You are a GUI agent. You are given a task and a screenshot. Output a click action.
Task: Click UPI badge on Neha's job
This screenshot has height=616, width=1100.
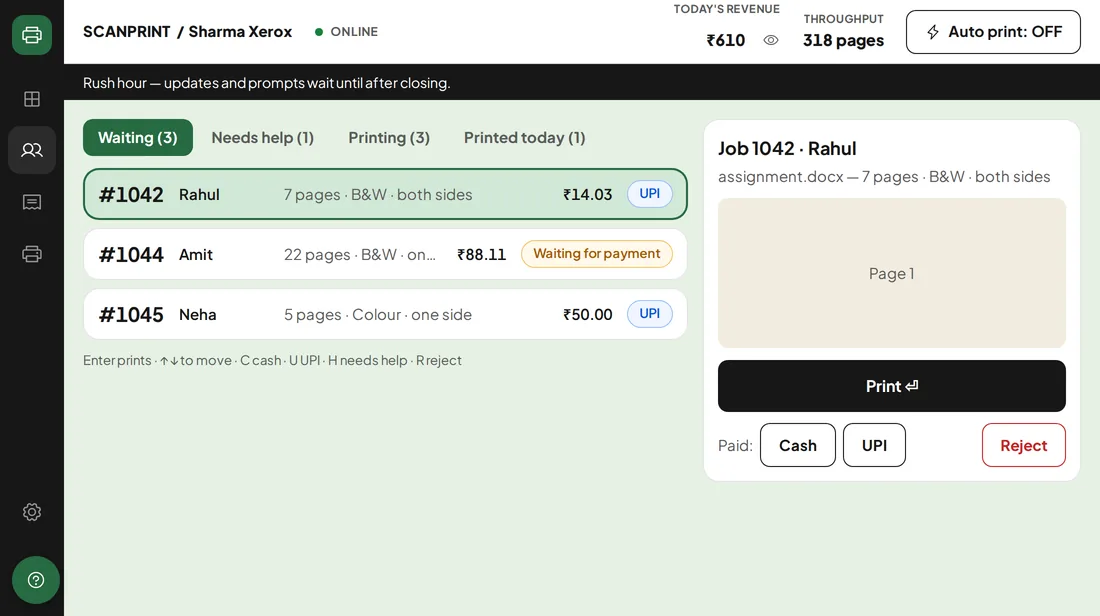649,314
